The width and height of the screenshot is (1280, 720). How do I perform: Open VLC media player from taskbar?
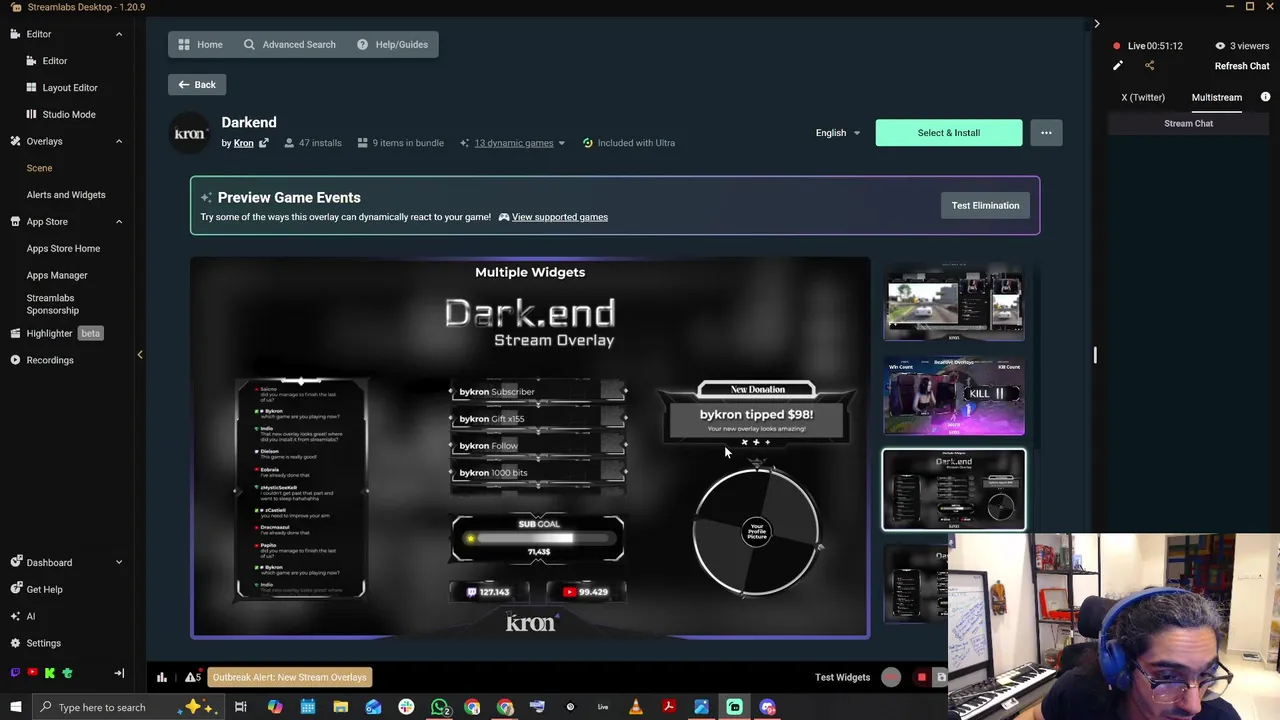[x=636, y=707]
